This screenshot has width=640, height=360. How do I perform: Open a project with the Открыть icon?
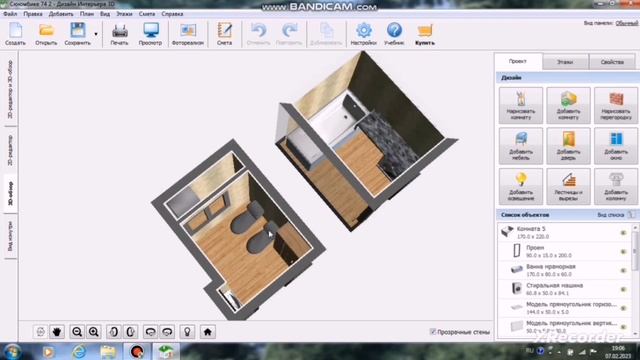tap(46, 34)
